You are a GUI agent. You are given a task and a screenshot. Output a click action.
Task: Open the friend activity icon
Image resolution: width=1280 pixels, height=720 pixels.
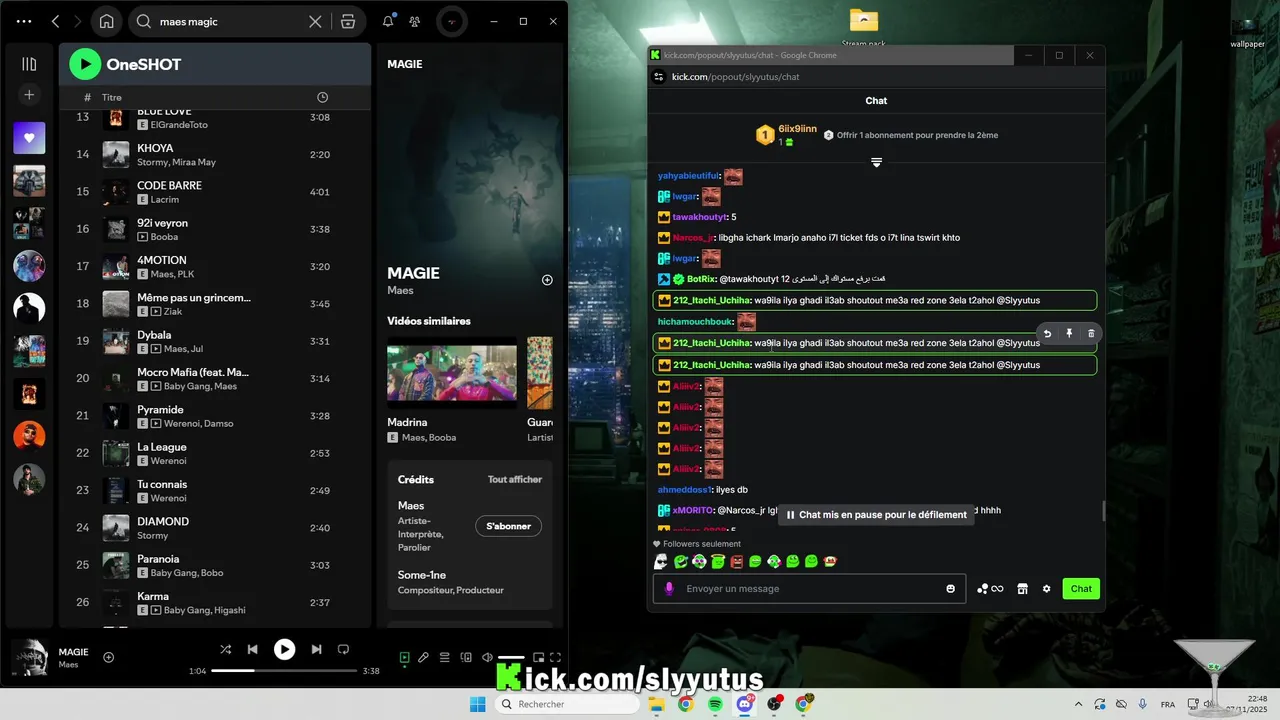pyautogui.click(x=415, y=21)
